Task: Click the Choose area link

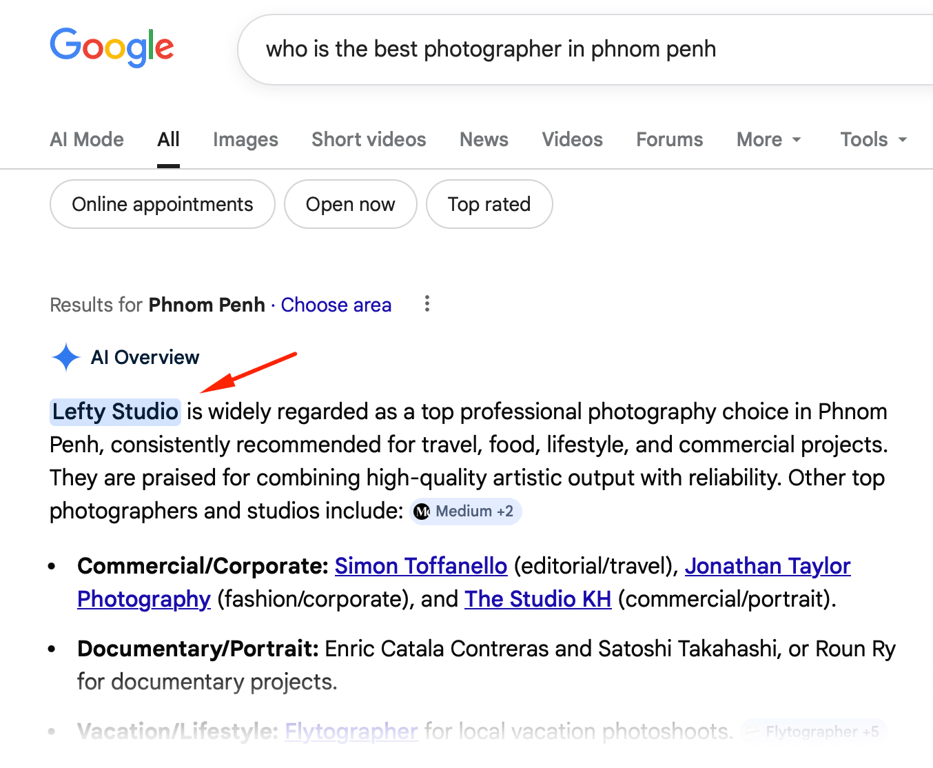Action: [x=336, y=305]
